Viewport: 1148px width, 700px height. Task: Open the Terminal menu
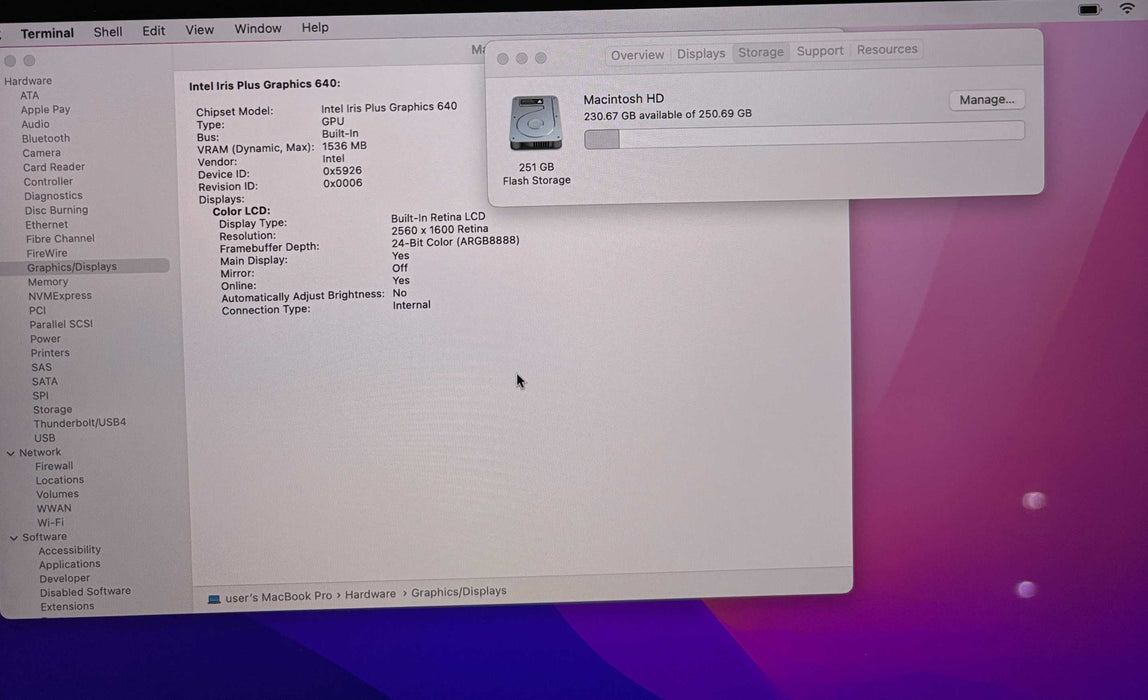[47, 33]
